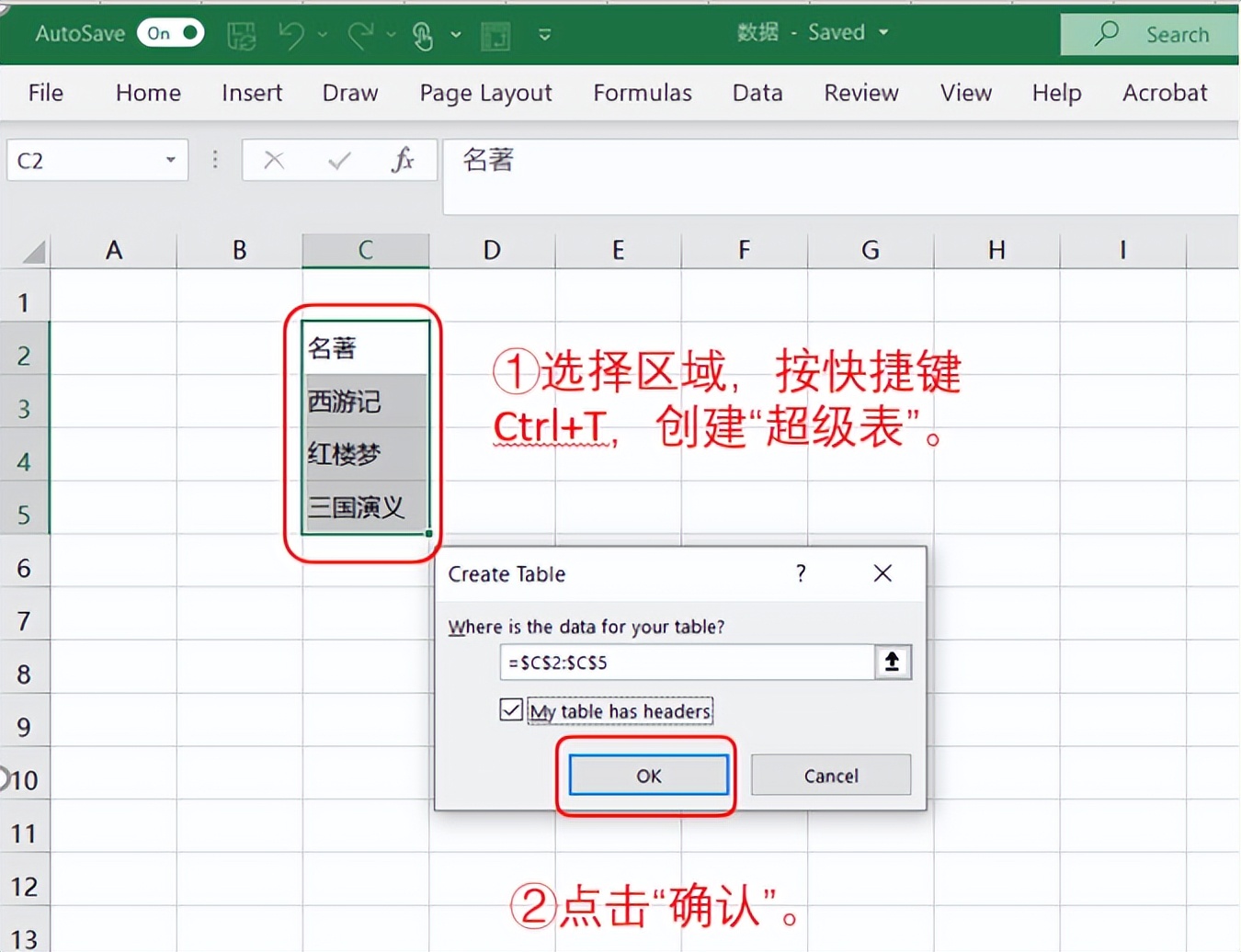1241x952 pixels.
Task: Select column E header
Action: pos(618,250)
